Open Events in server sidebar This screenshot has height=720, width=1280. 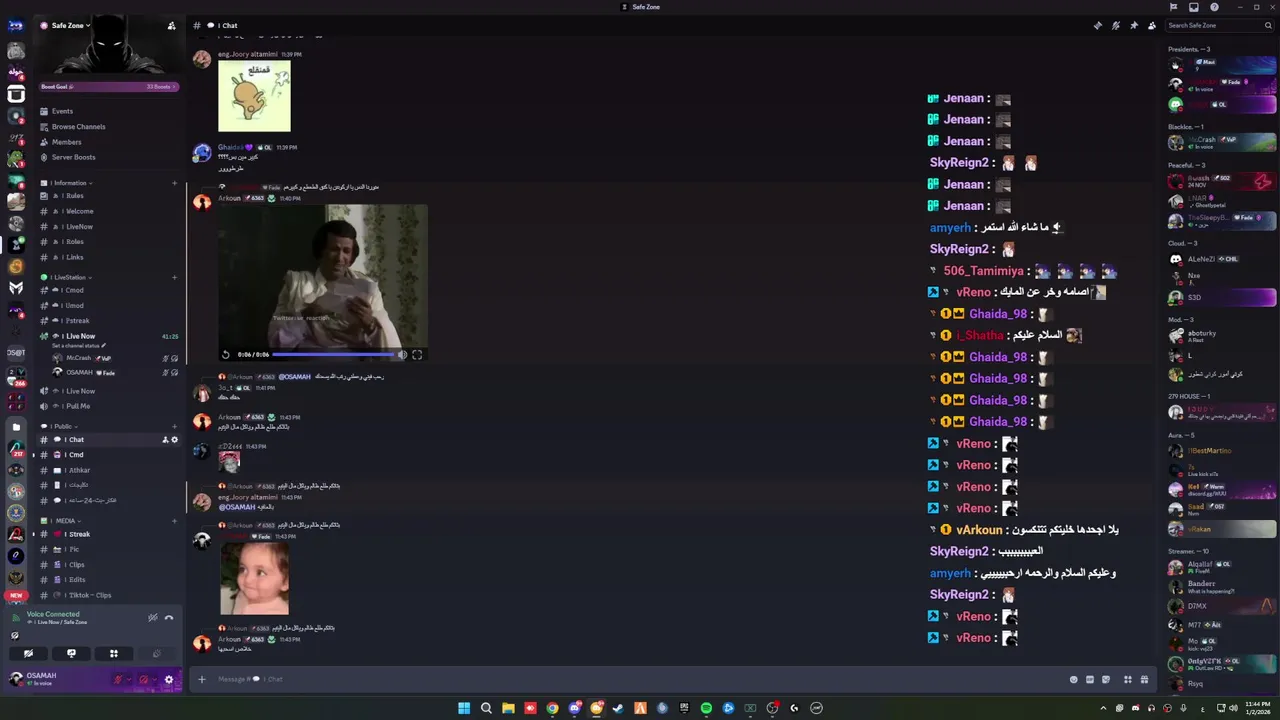click(x=108, y=111)
